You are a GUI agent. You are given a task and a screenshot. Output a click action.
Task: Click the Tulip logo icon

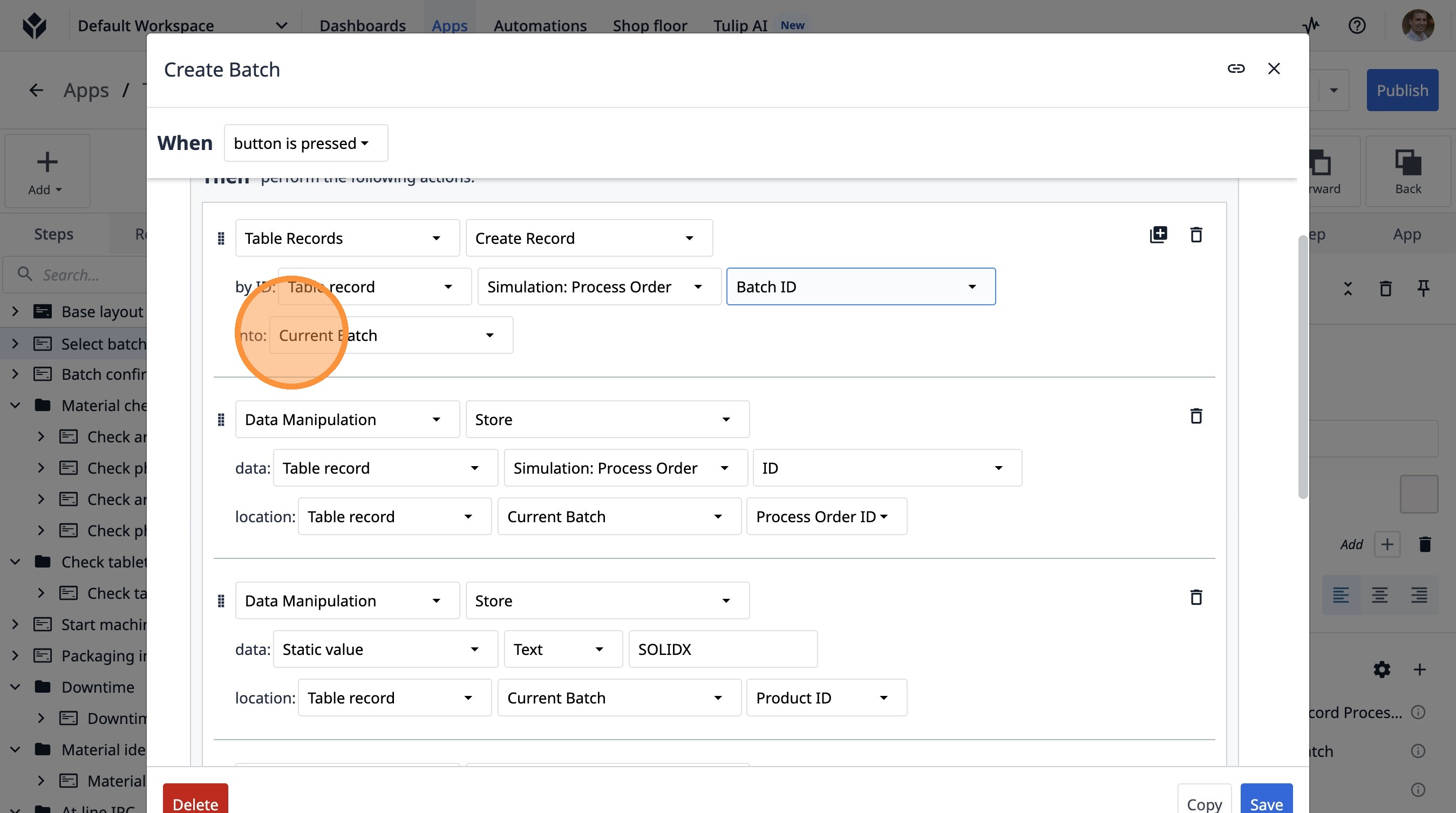(35, 25)
